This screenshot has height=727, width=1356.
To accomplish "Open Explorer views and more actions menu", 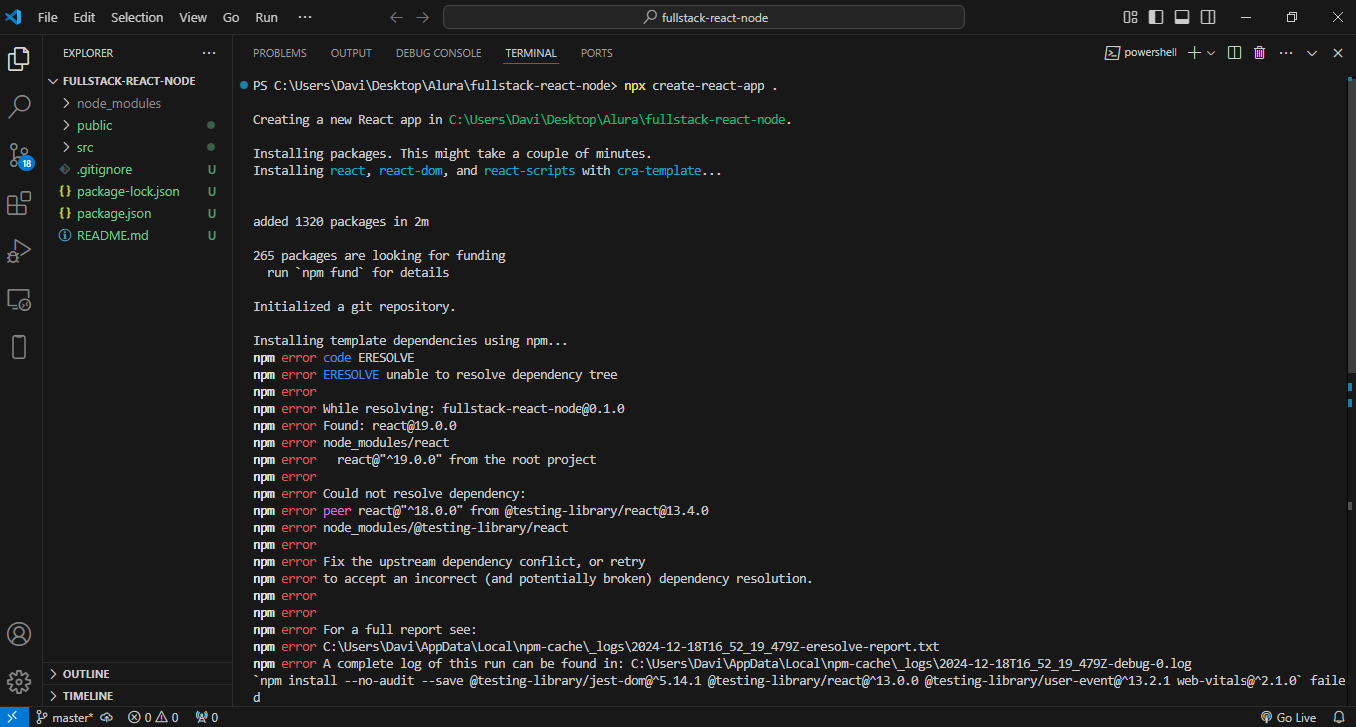I will click(x=208, y=53).
